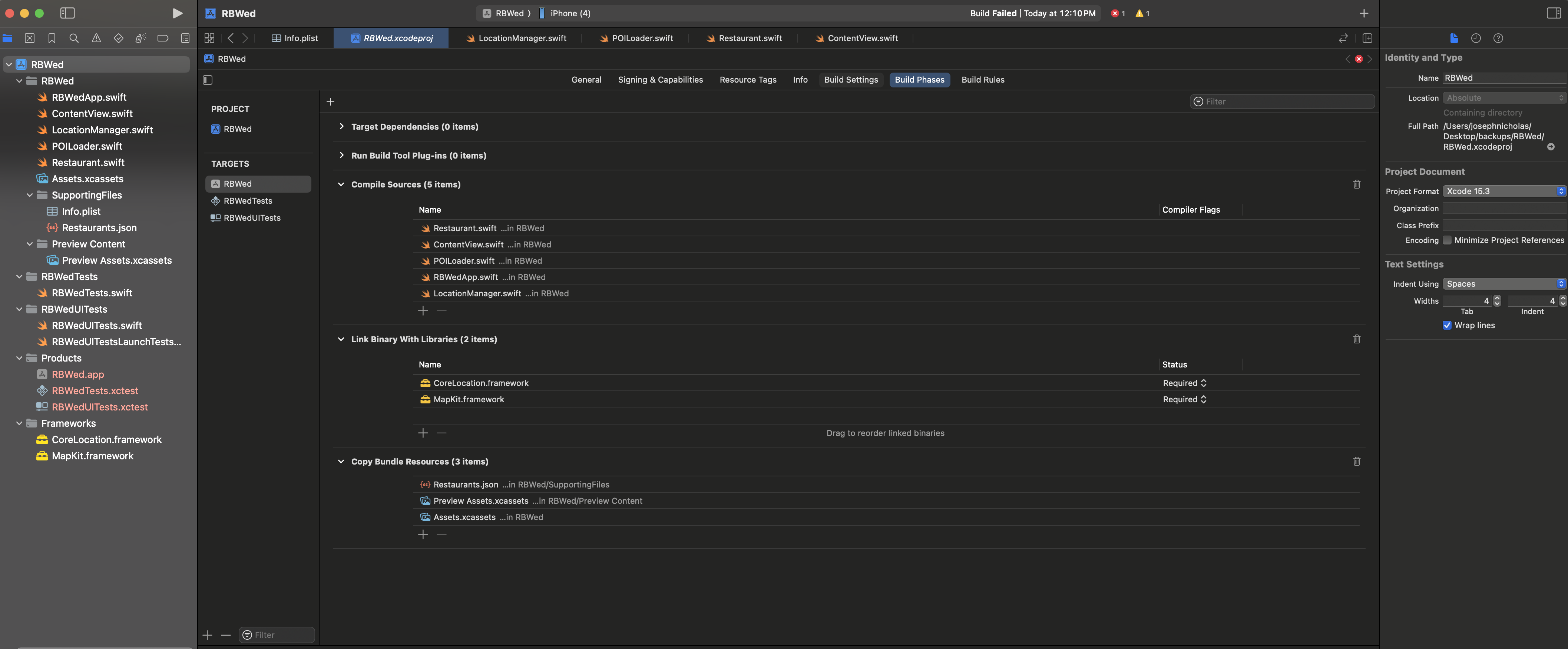Viewport: 1568px width, 649px height.
Task: Add a new target with plus button
Action: coord(208,635)
